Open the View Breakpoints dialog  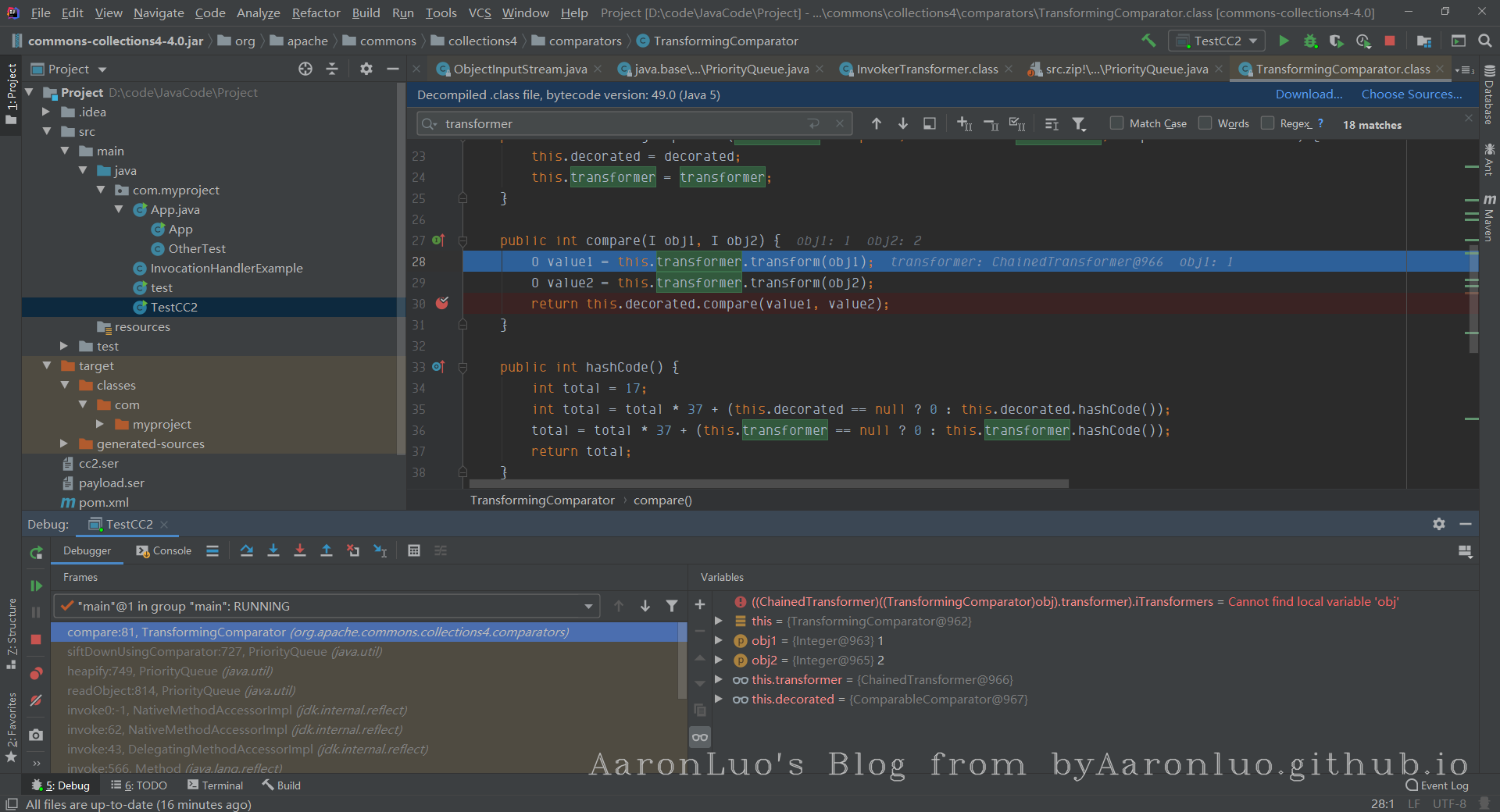36,674
